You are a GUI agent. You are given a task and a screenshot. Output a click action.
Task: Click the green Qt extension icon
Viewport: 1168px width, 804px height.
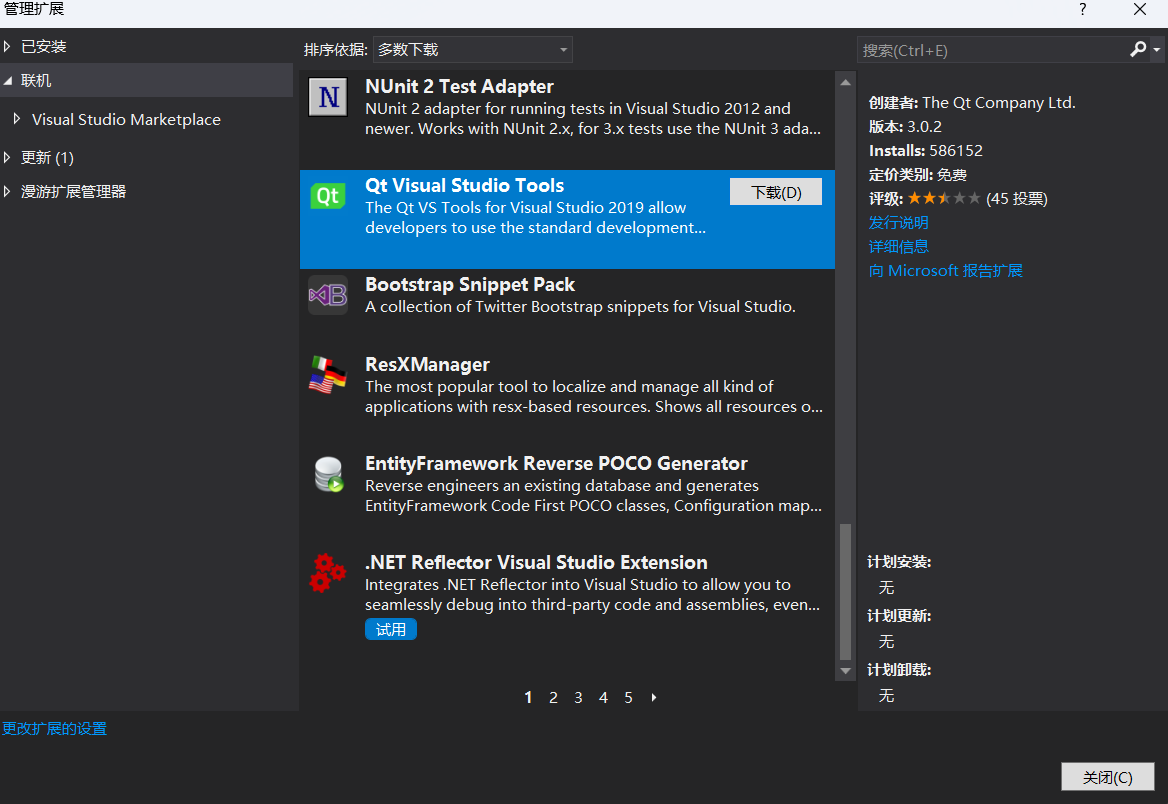[x=328, y=196]
